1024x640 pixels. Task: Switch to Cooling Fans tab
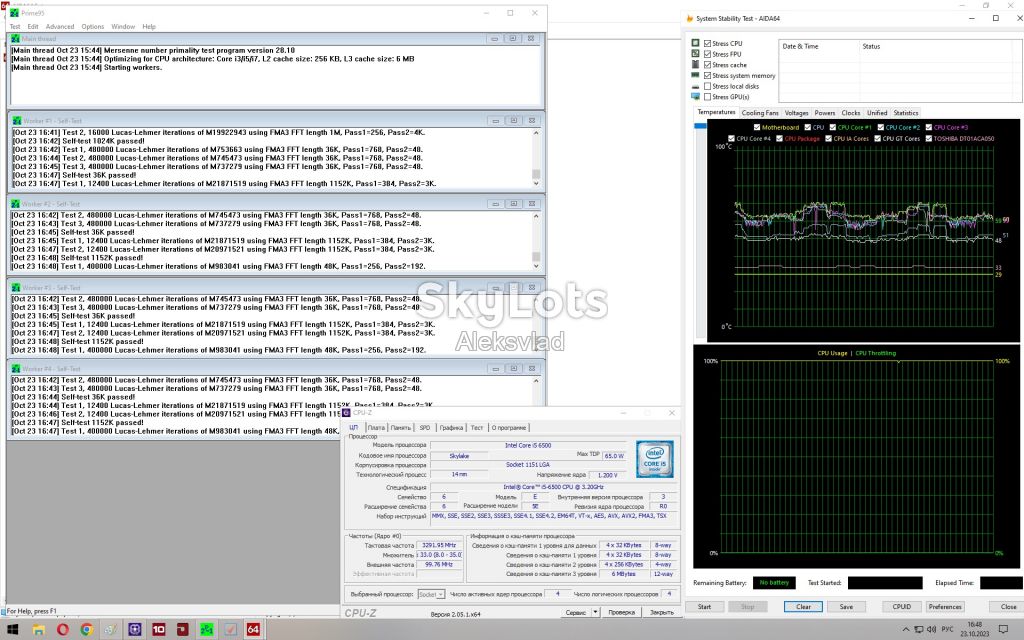click(760, 113)
